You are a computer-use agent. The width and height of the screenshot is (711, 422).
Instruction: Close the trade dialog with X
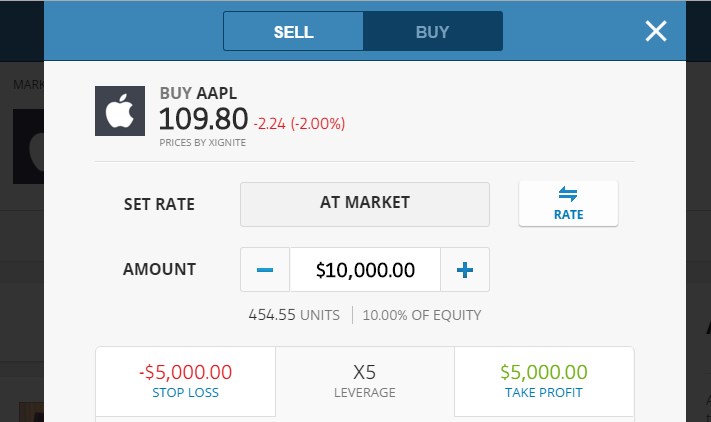656,31
